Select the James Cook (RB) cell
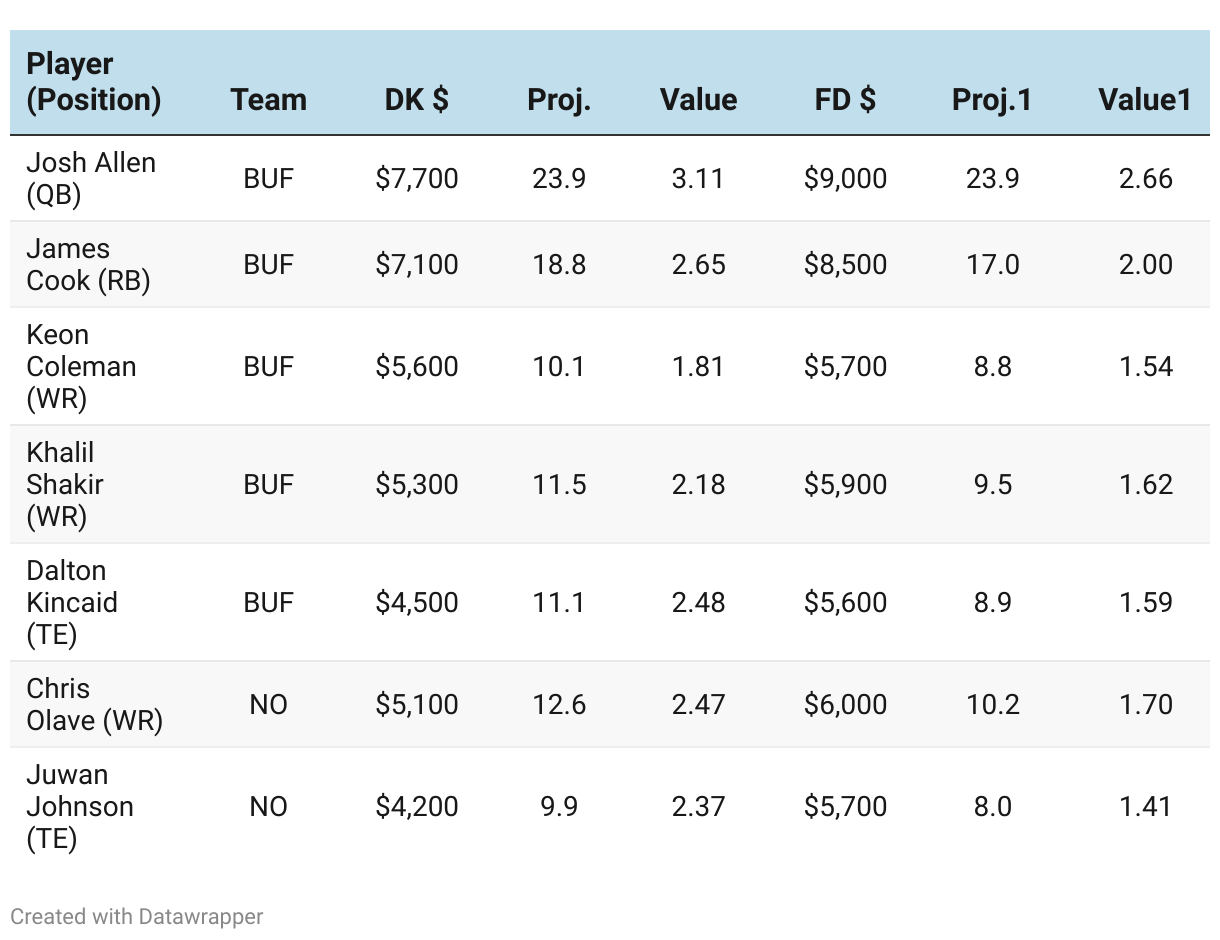 click(88, 264)
